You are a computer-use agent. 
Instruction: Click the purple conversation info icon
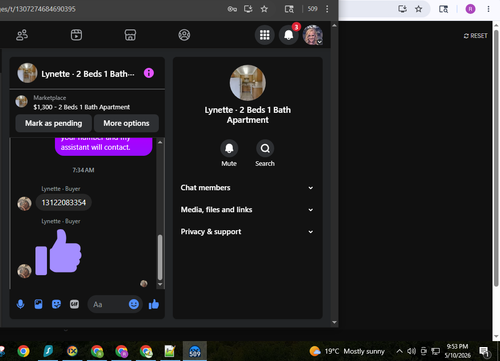tap(149, 73)
